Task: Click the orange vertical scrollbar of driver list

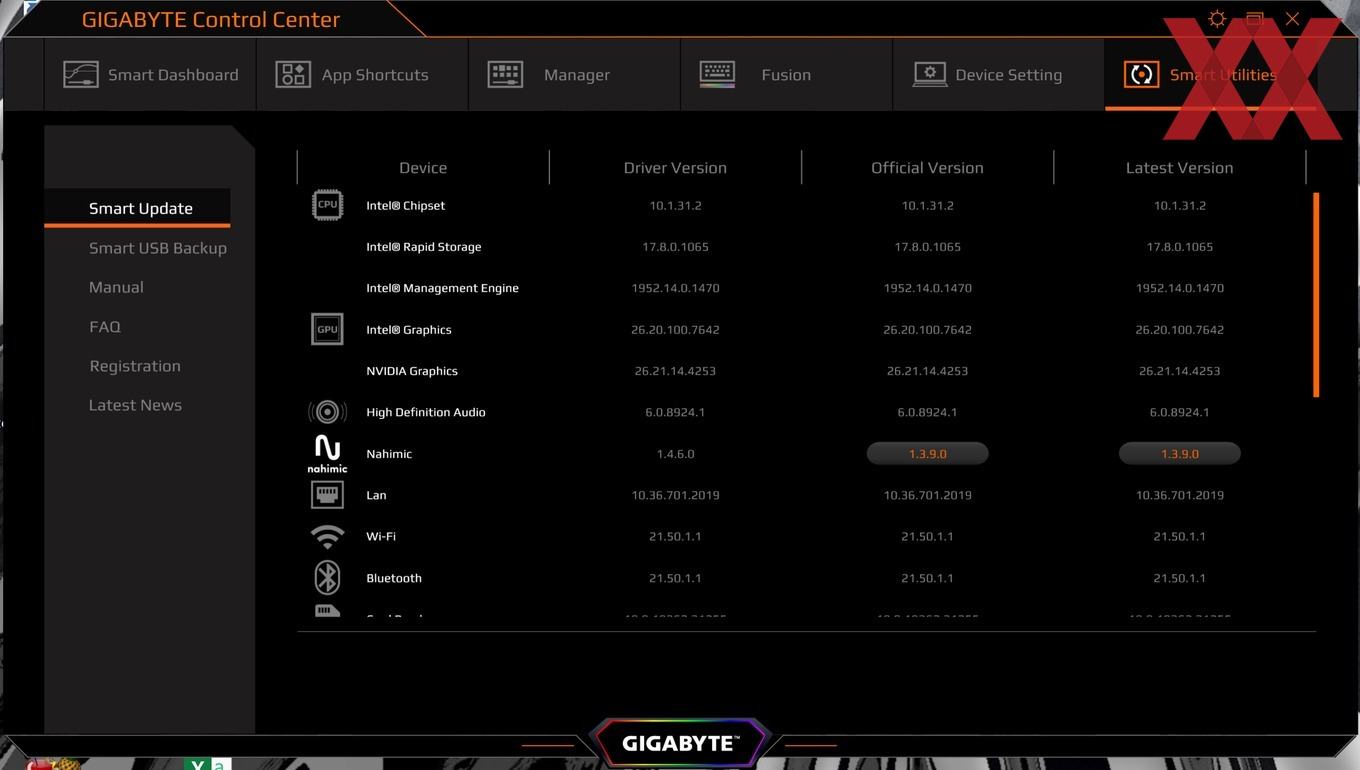Action: [x=1316, y=295]
